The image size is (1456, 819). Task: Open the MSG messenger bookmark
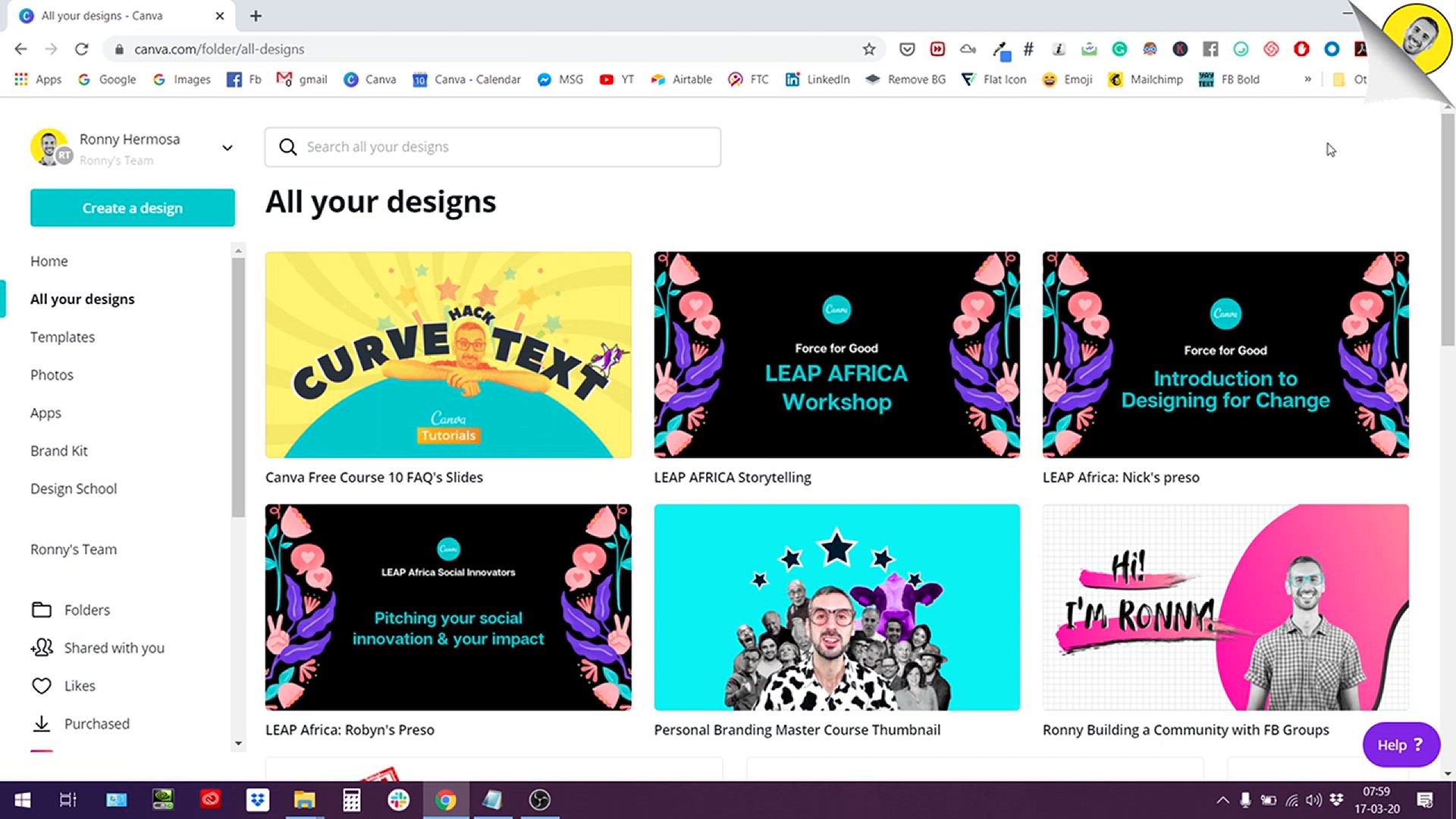pyautogui.click(x=560, y=80)
